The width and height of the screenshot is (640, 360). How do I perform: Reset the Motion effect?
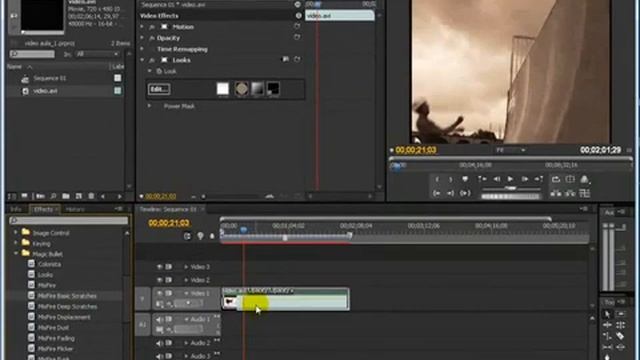tap(297, 27)
